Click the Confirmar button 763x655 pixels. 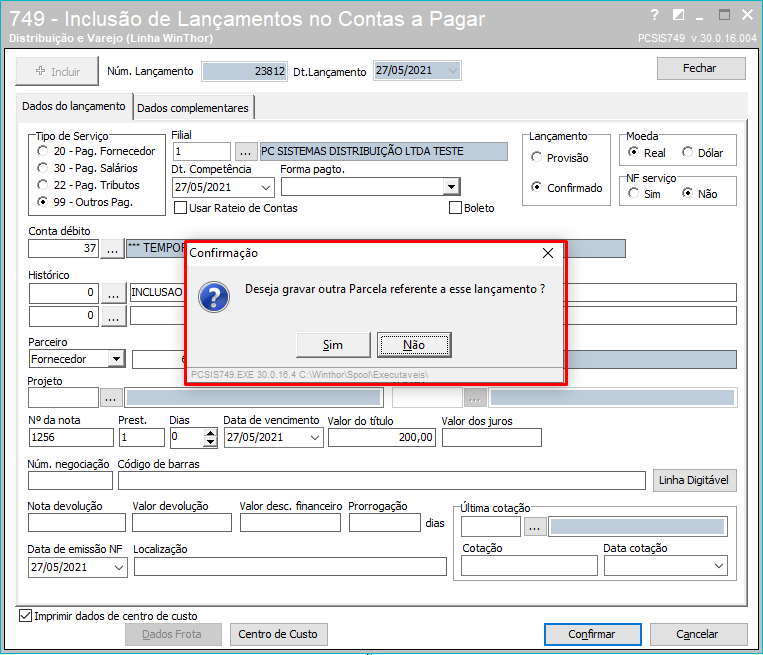click(x=592, y=635)
